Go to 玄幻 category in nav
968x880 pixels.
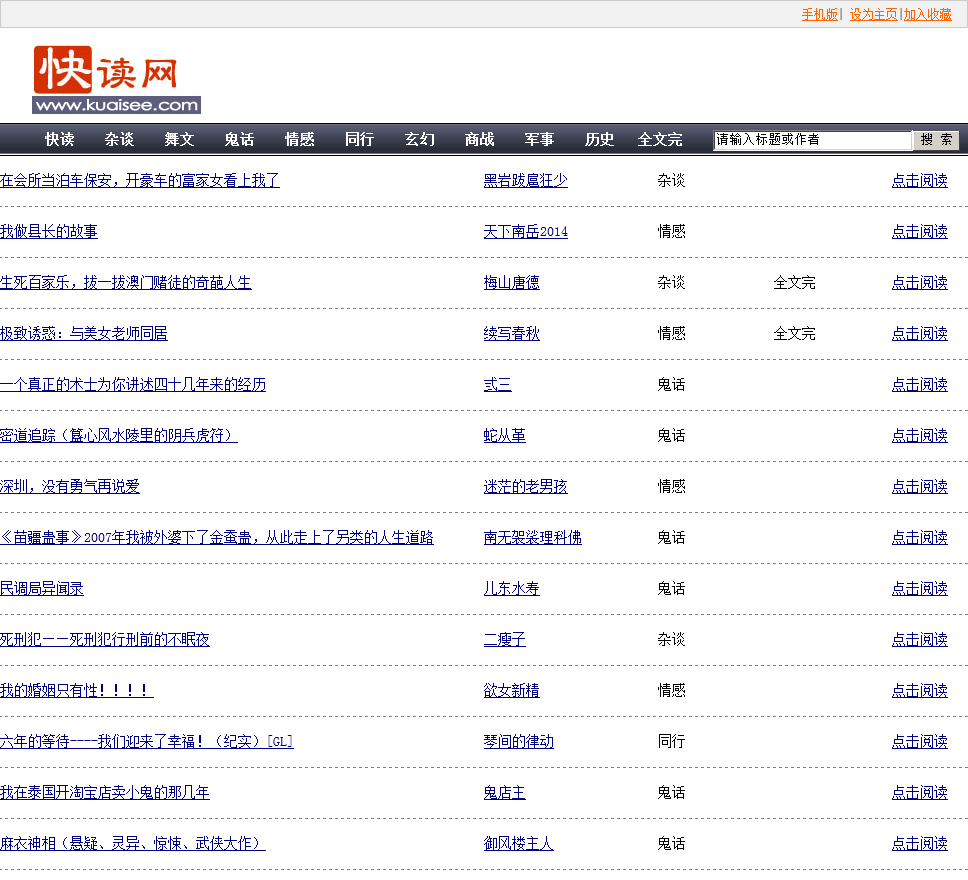pyautogui.click(x=419, y=140)
